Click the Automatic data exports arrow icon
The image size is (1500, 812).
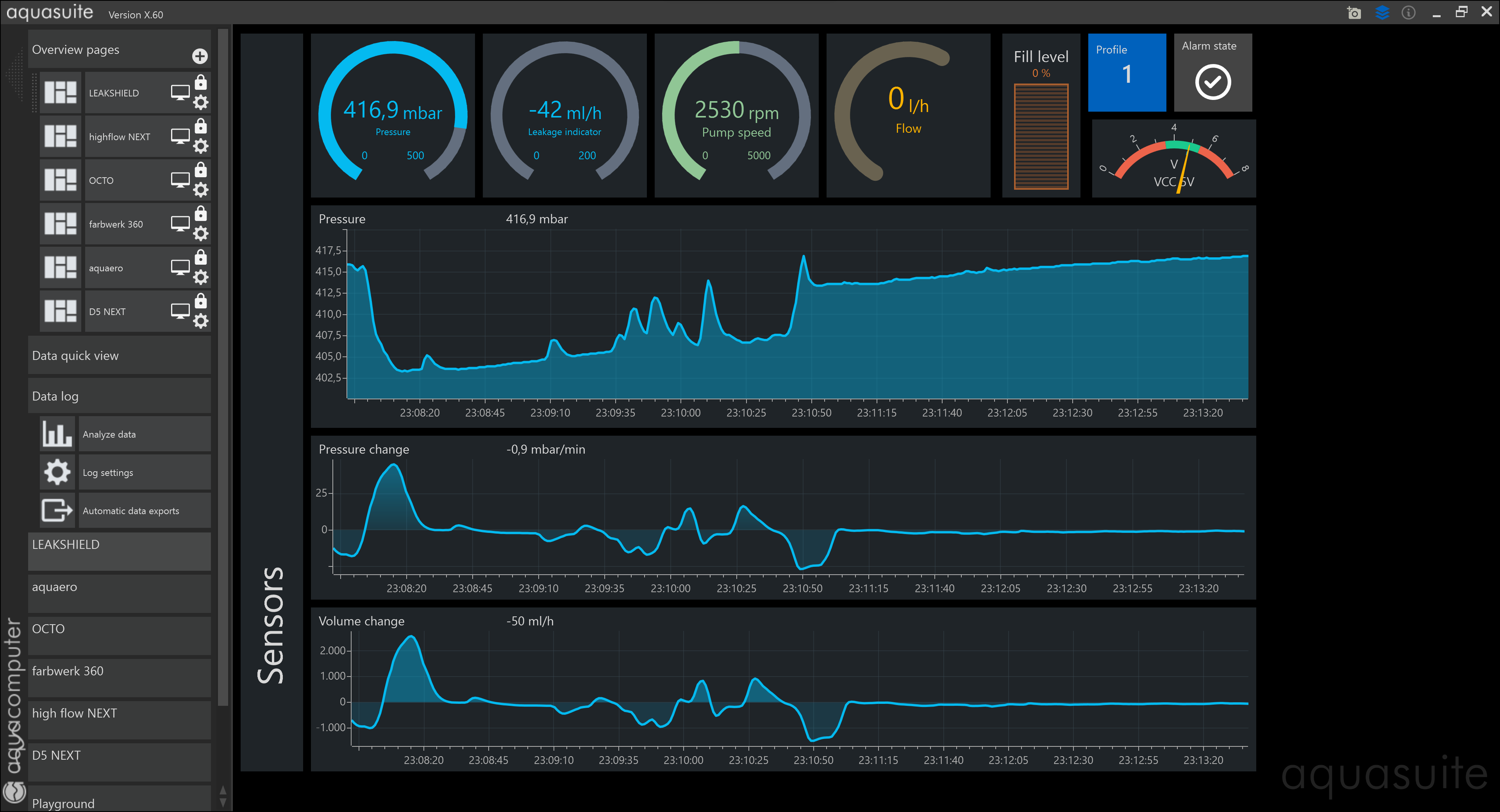pos(57,511)
